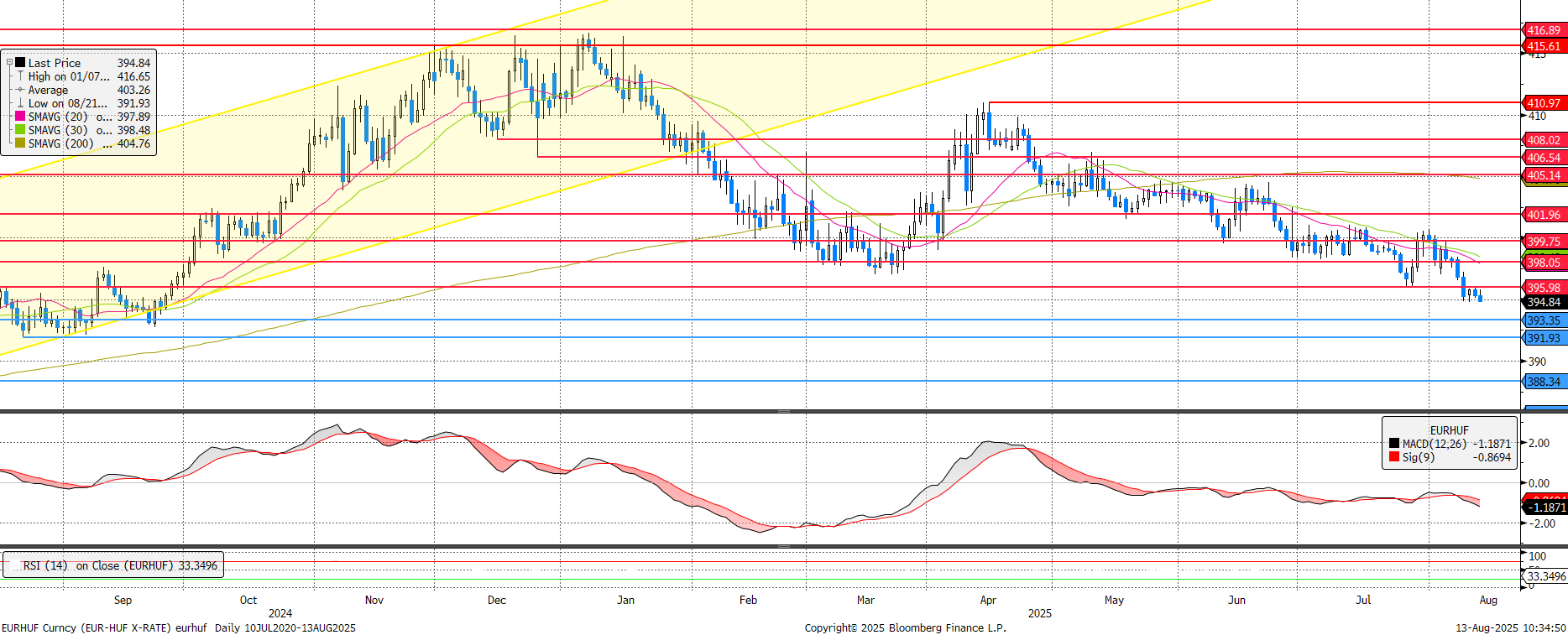Select the 405.14 red price tag
1568x635 pixels.
1544,175
